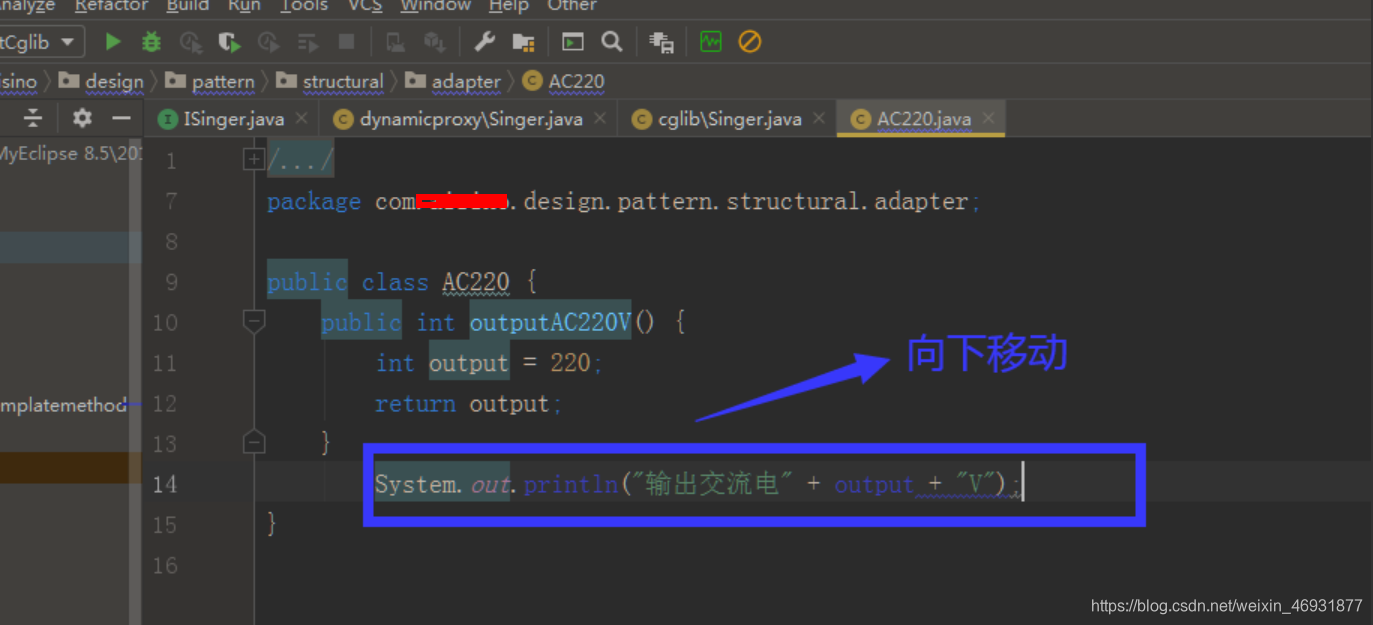Screen dimensions: 1373x625
Task: Close the cglib\Singer.java tab
Action: tap(819, 118)
